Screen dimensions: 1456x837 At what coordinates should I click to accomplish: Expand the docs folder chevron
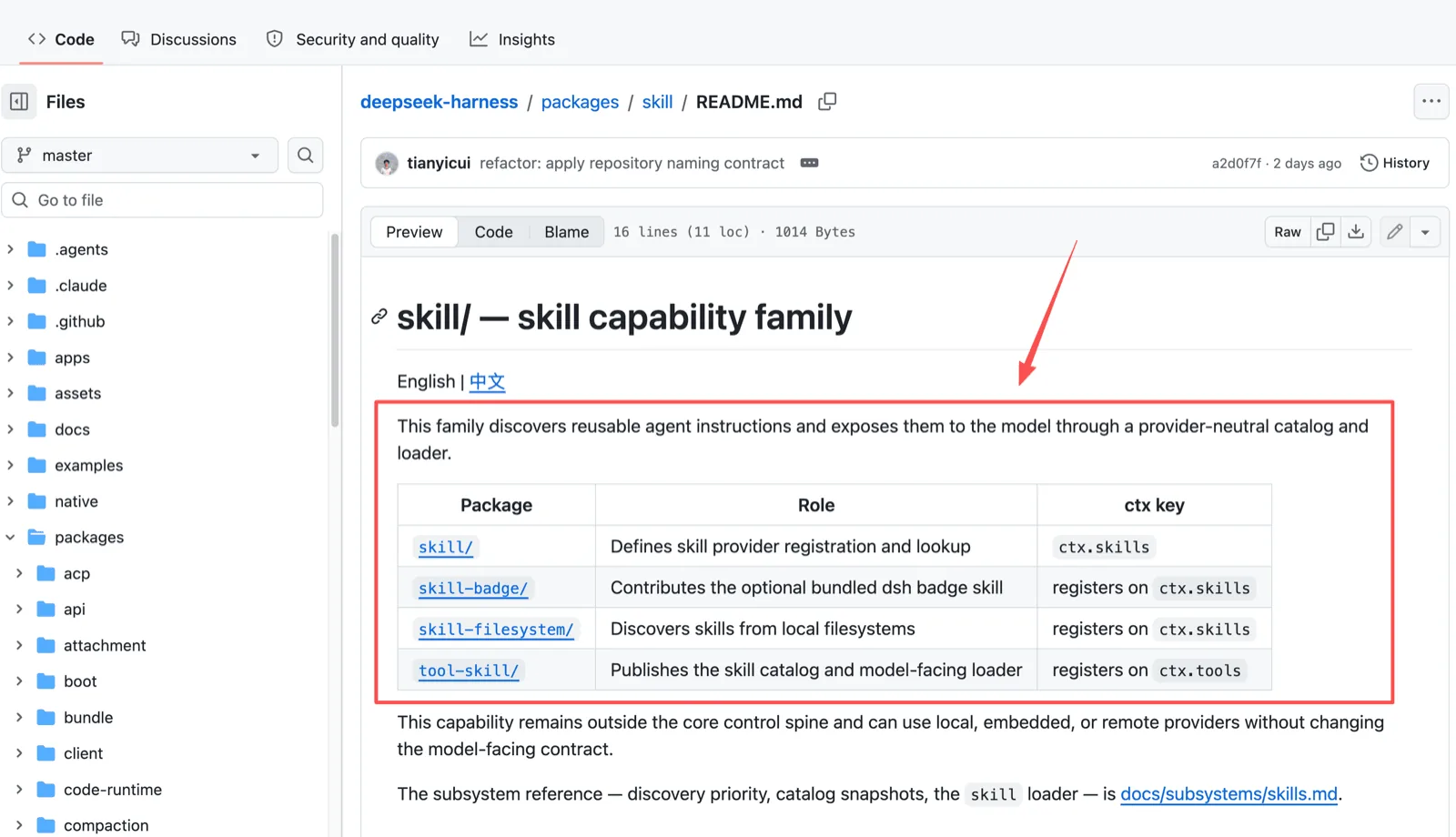coord(11,429)
